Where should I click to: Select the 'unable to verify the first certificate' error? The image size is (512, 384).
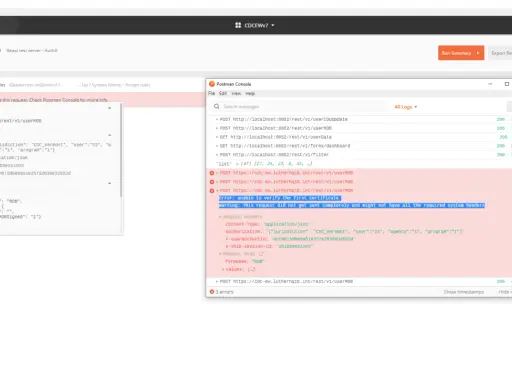279,198
